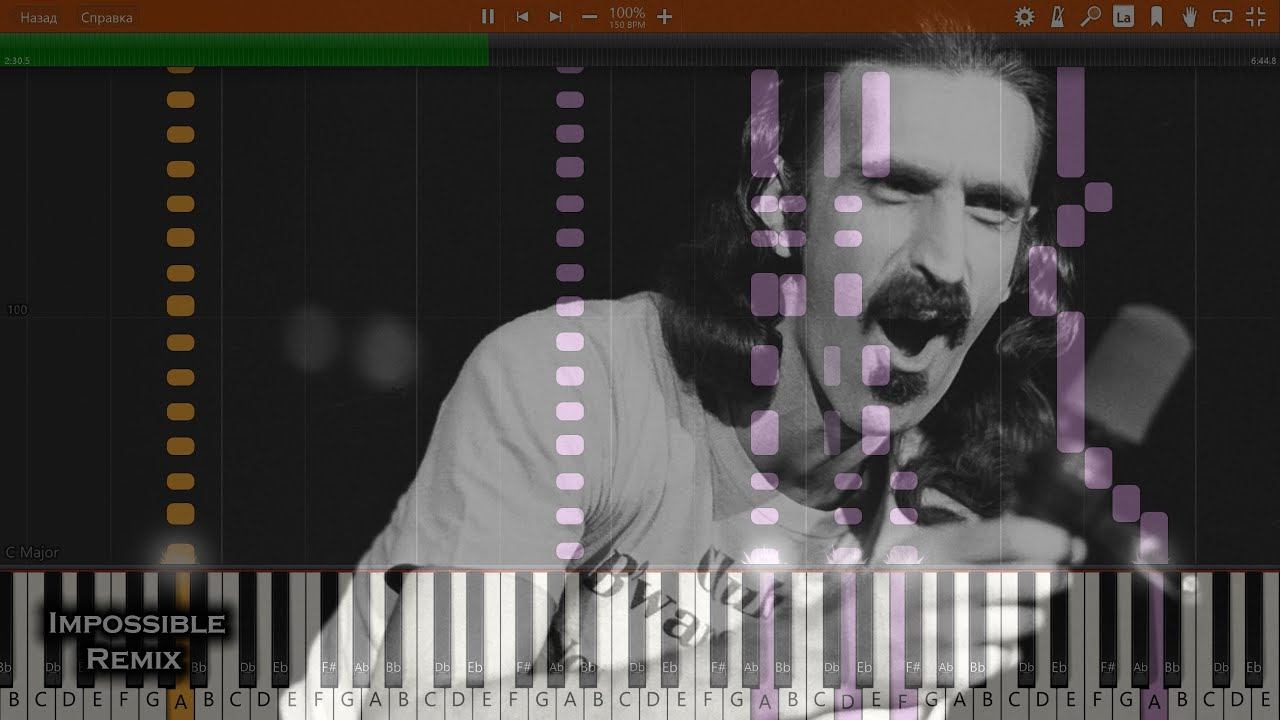The image size is (1280, 720).
Task: Pause the song playback
Action: point(488,17)
